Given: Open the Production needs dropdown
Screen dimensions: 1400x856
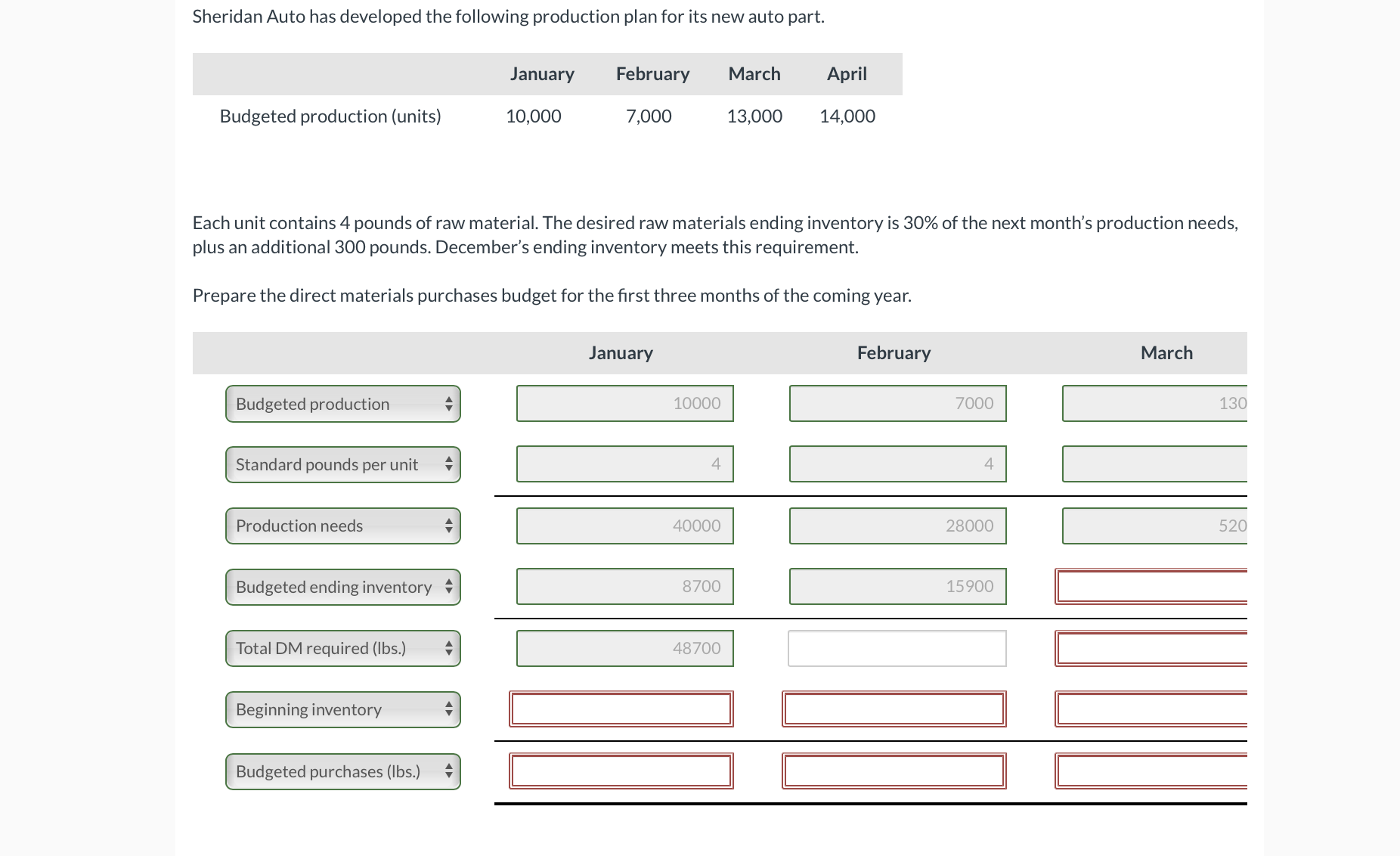Looking at the screenshot, I should [x=343, y=526].
